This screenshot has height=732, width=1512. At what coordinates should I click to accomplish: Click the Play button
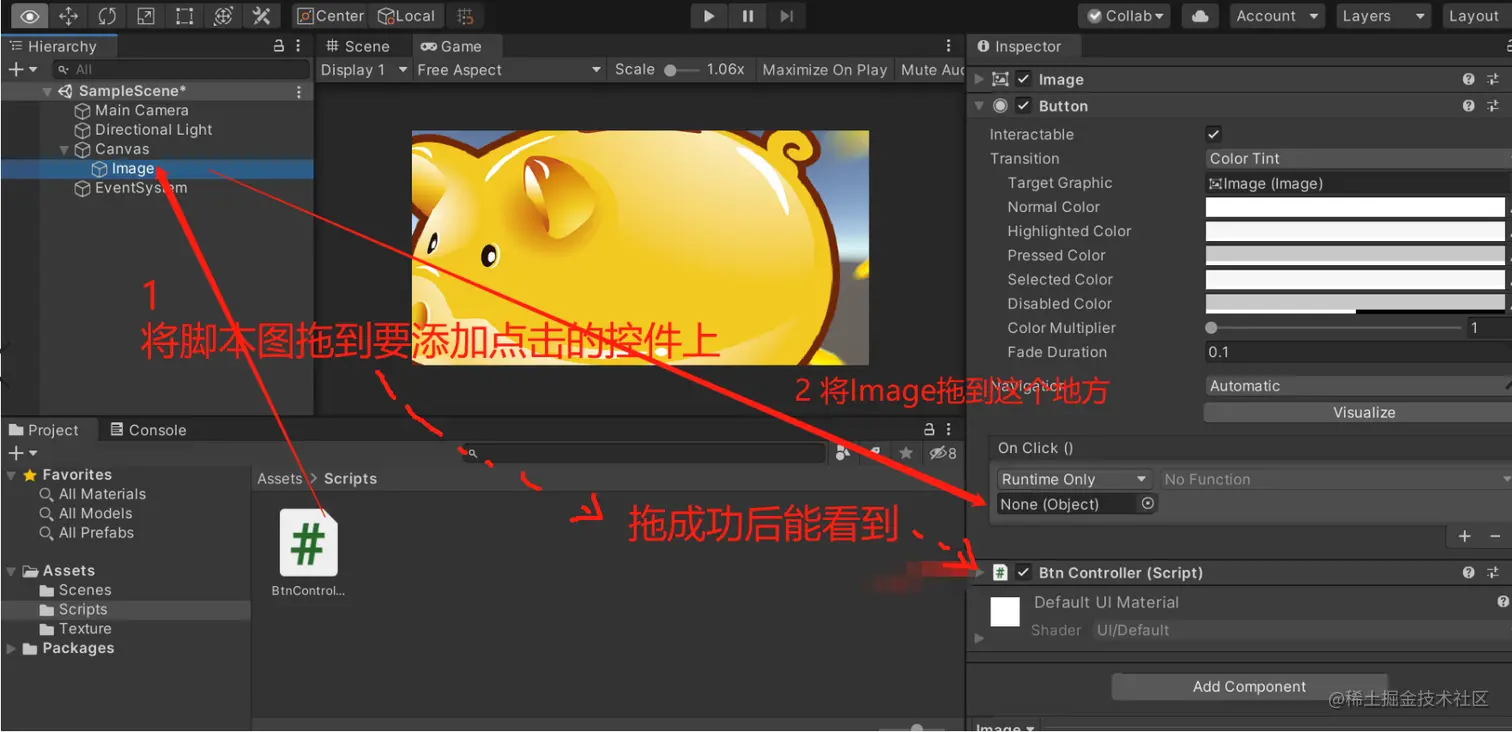click(x=709, y=16)
